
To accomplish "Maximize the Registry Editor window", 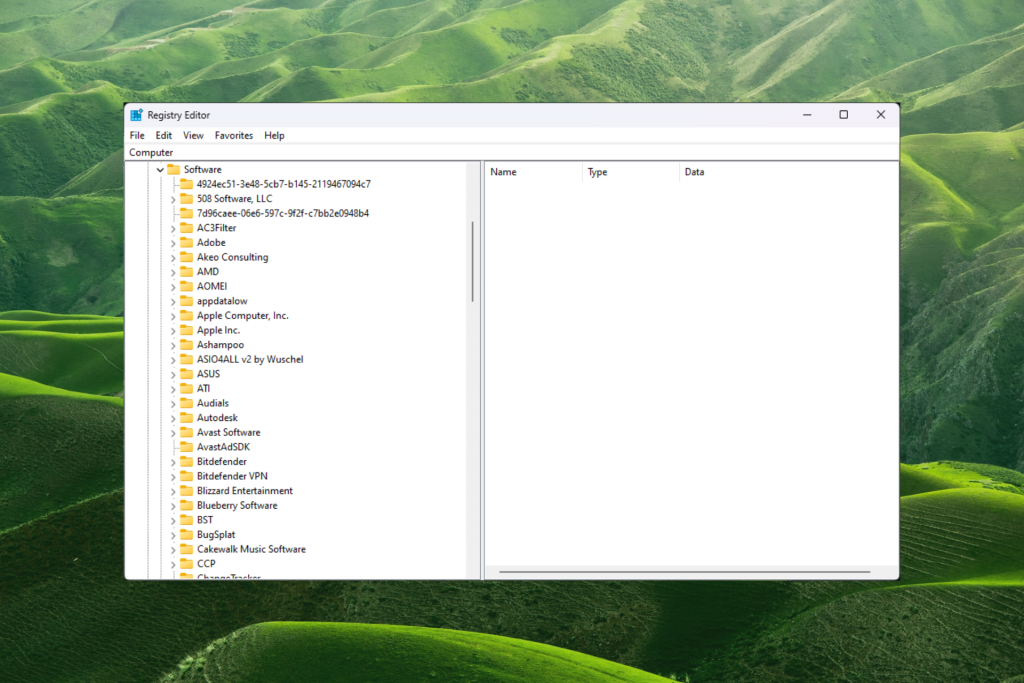I will (x=844, y=115).
